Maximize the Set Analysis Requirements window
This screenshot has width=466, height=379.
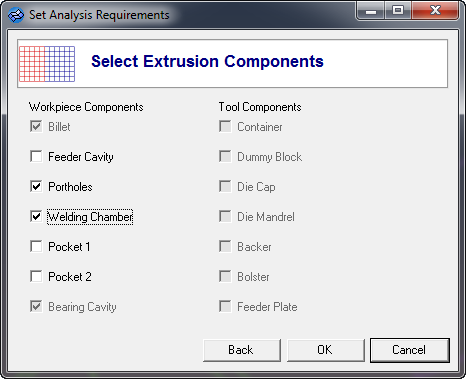pyautogui.click(x=398, y=11)
